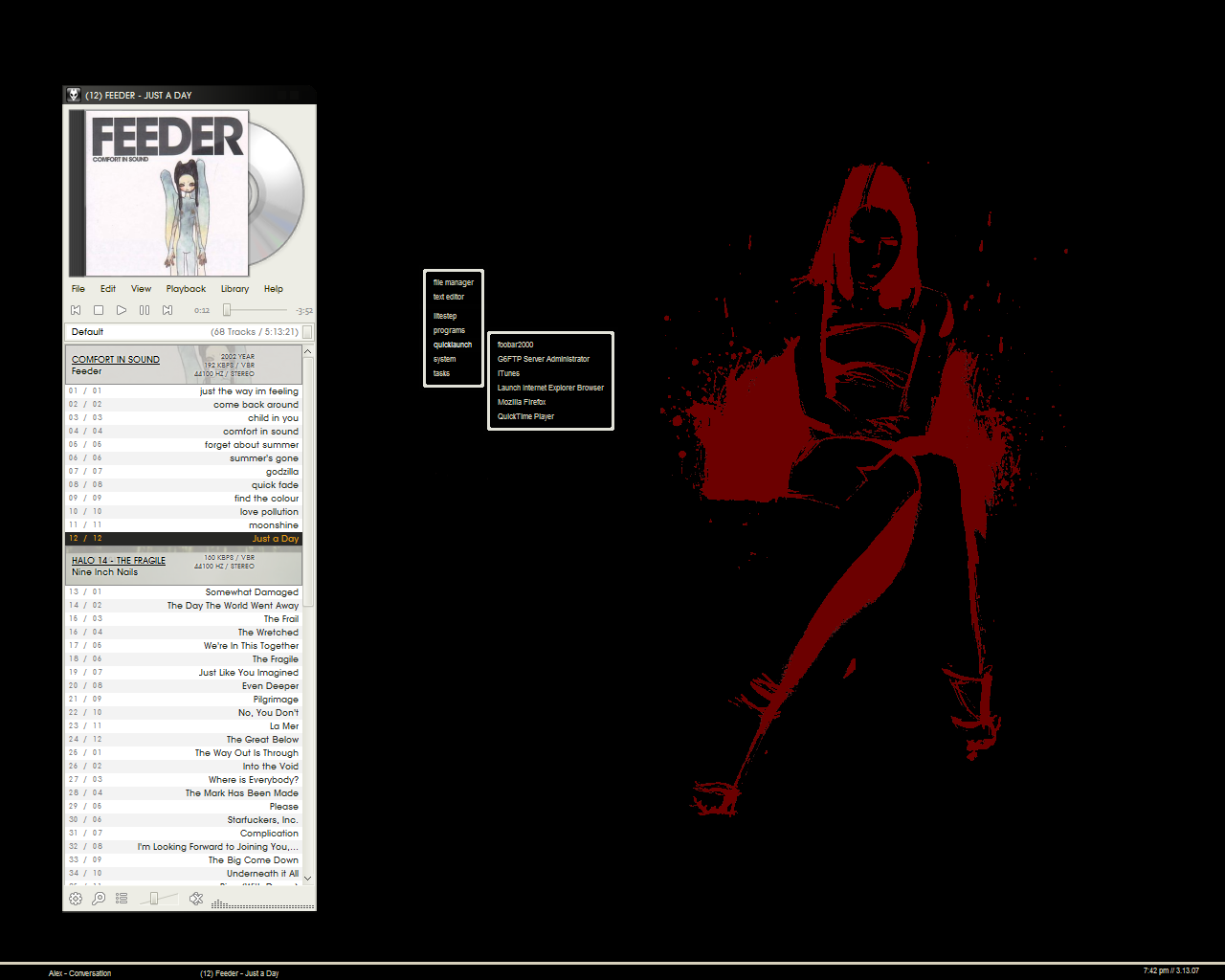The height and width of the screenshot is (980, 1225).
Task: Select track 'The Big Come Down'
Action: (x=184, y=860)
